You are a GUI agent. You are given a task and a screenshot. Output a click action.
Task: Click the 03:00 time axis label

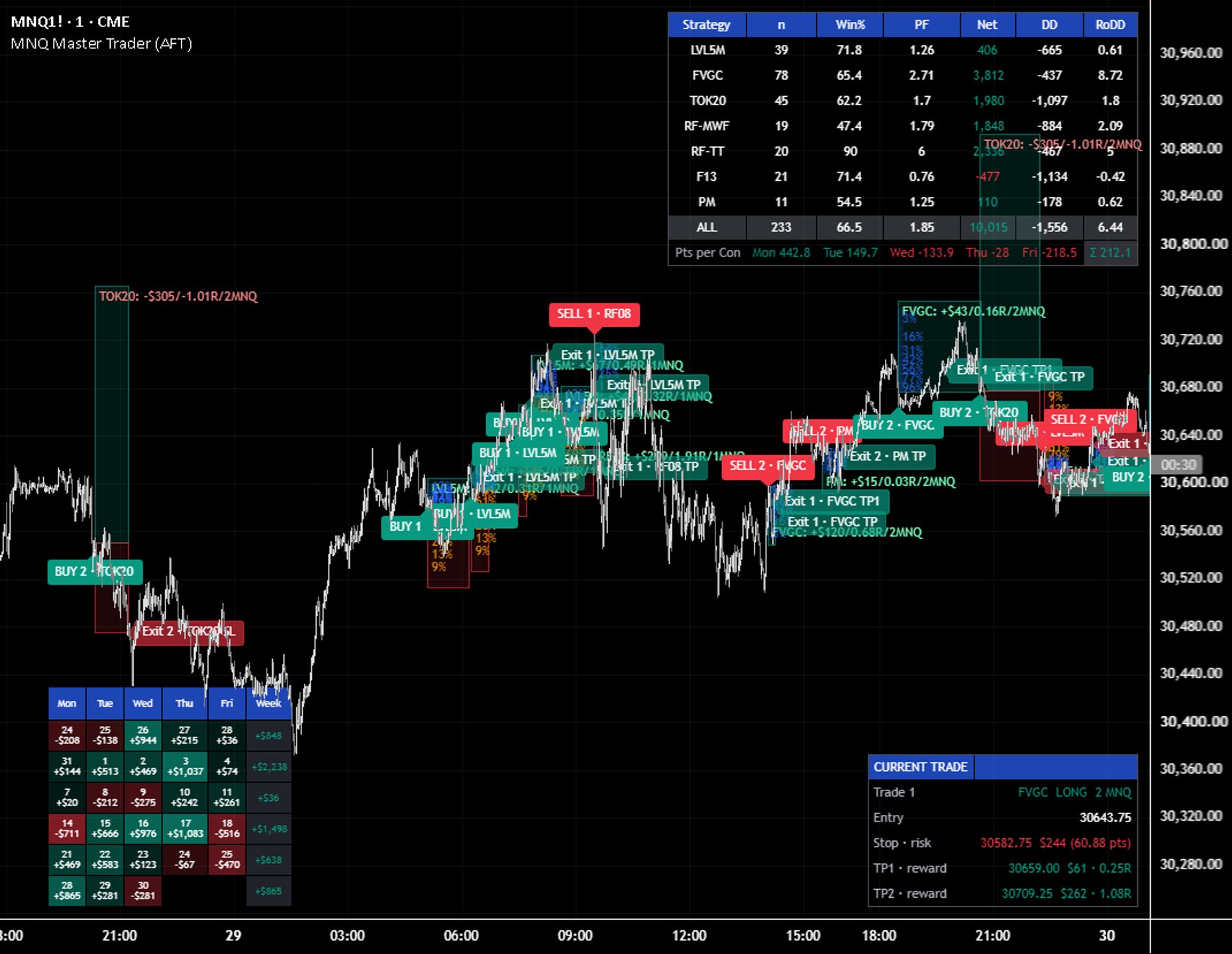(x=347, y=936)
